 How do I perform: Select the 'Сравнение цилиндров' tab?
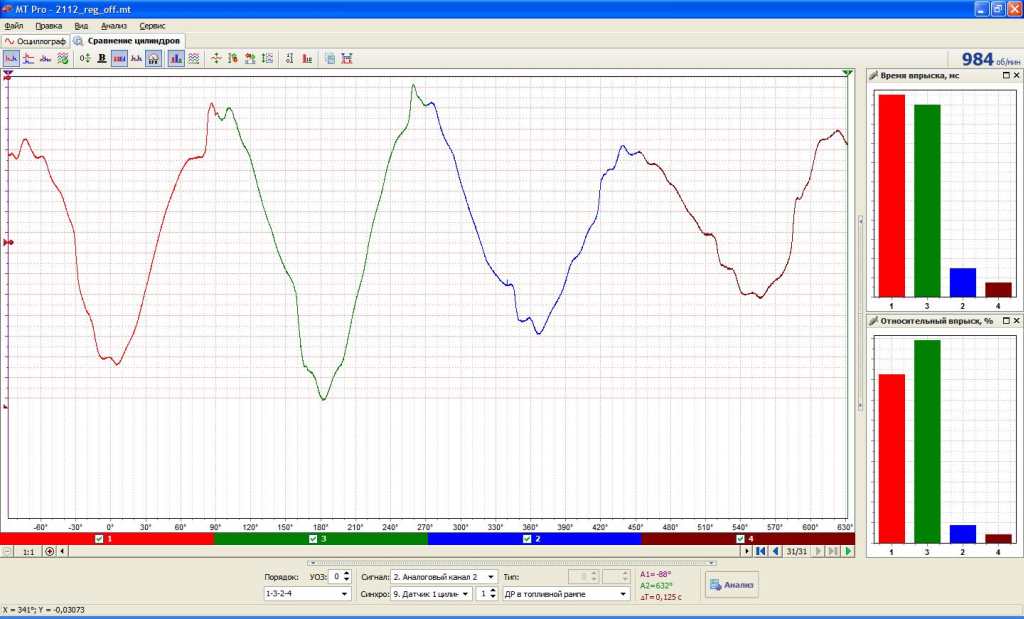coord(128,40)
